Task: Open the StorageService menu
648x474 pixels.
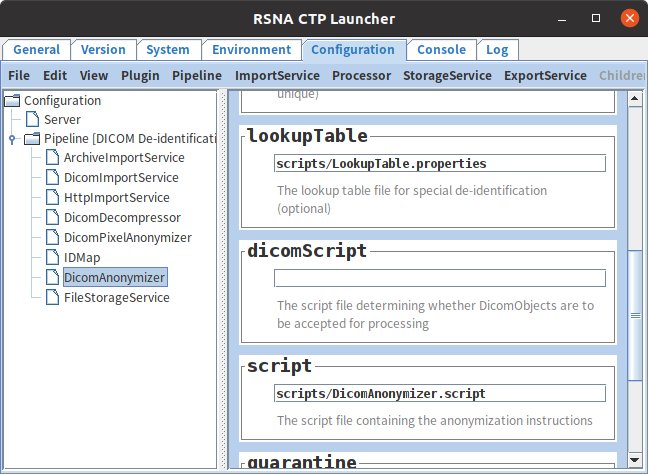Action: 447,76
